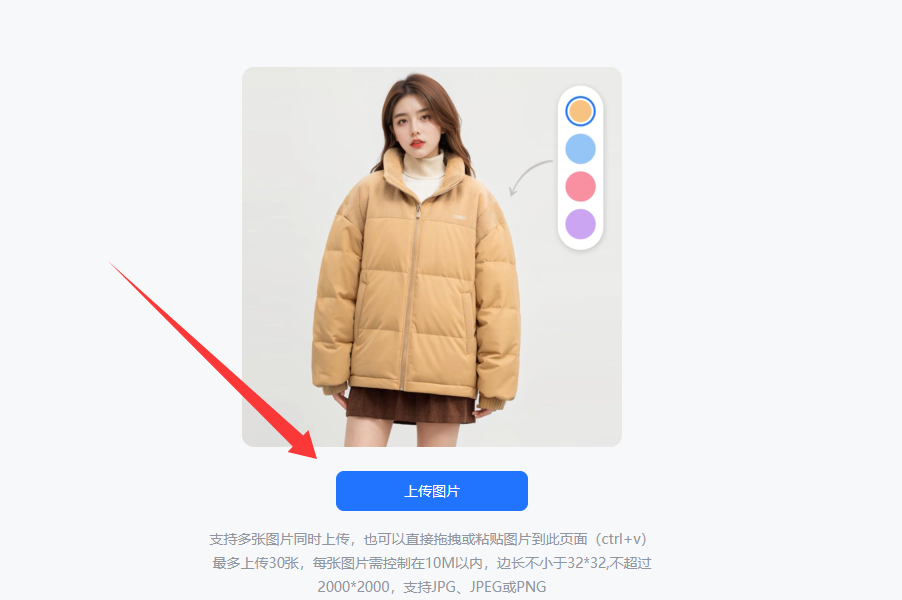Image resolution: width=902 pixels, height=600 pixels.
Task: Click the brown skirt in the preview
Action: [410, 406]
